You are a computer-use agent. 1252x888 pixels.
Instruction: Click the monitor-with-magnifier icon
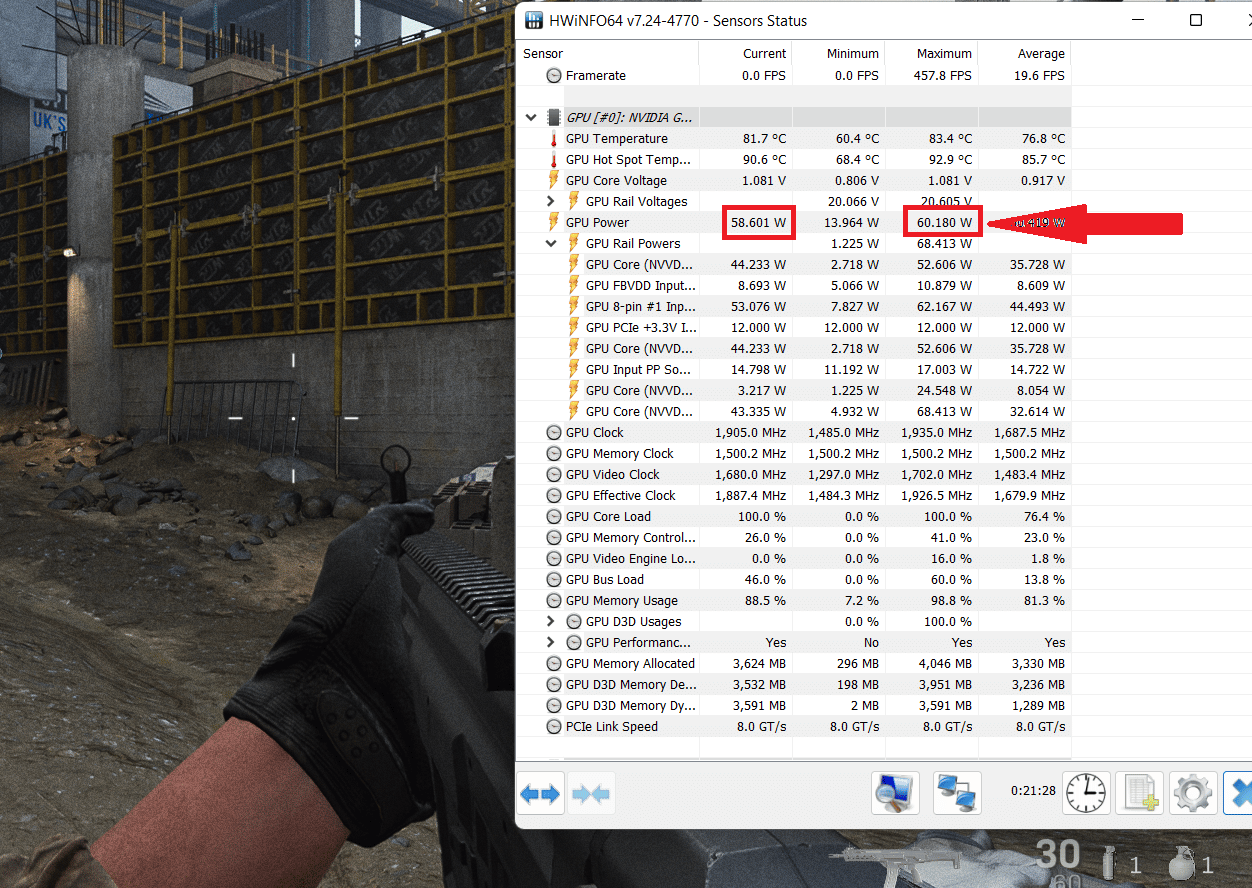[x=895, y=792]
